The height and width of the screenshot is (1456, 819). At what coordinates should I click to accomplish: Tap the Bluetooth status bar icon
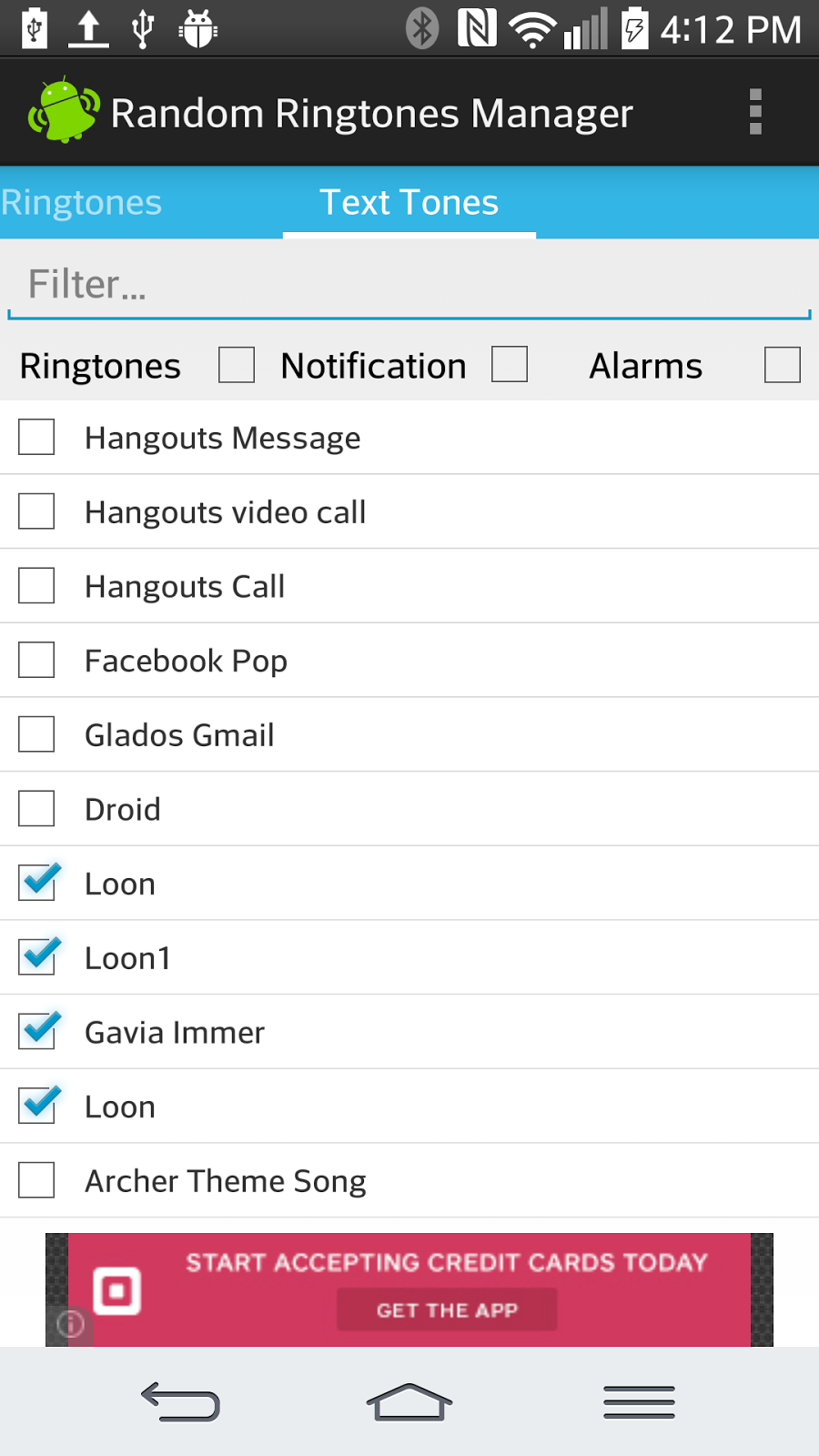click(x=422, y=27)
